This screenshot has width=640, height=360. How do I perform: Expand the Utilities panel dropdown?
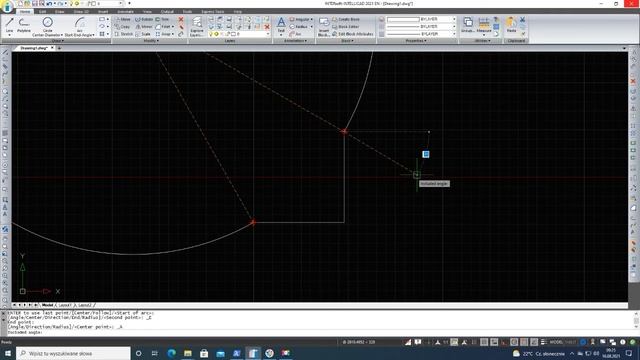click(482, 41)
